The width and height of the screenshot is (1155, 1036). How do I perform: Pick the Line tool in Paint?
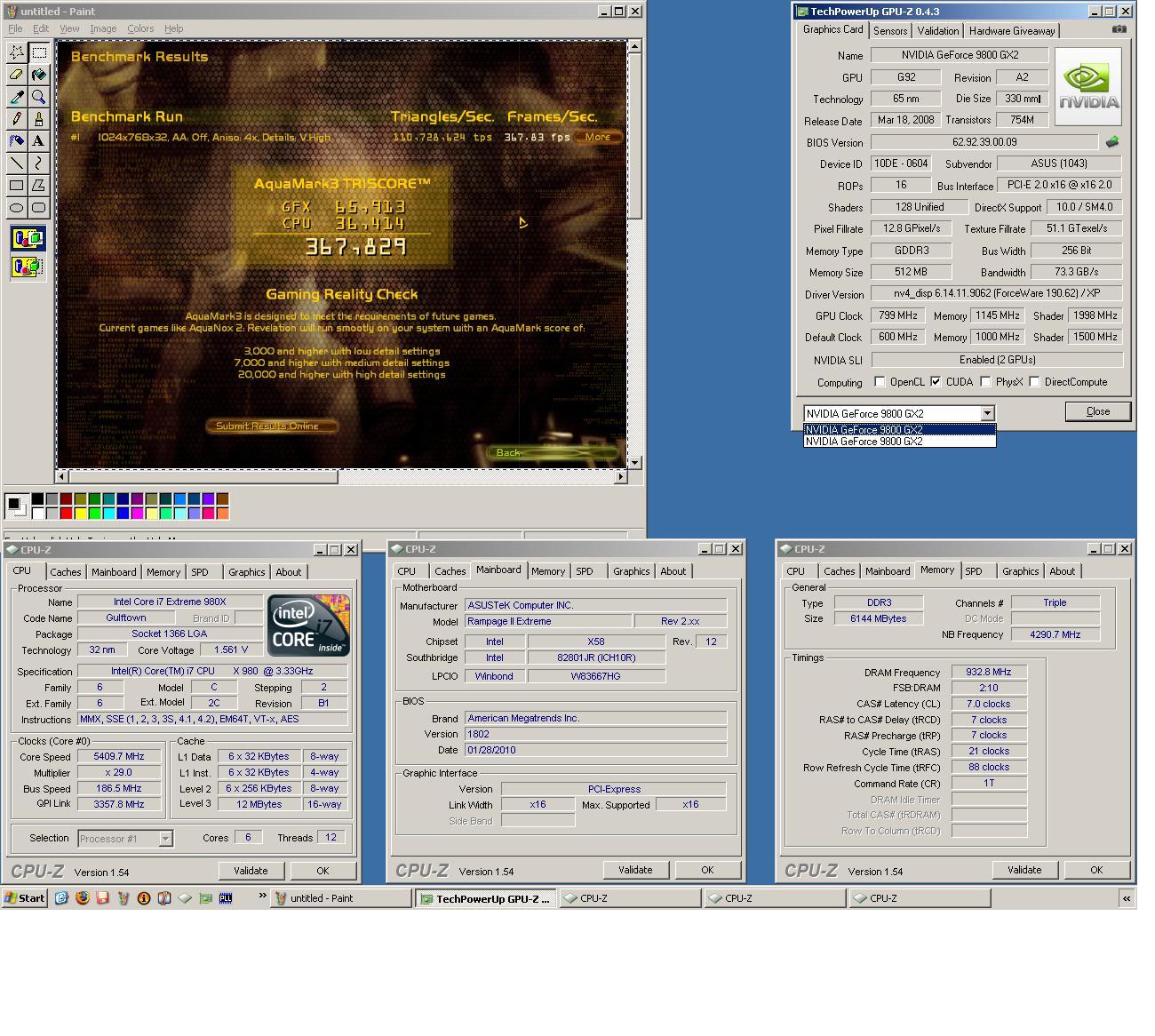tap(17, 163)
